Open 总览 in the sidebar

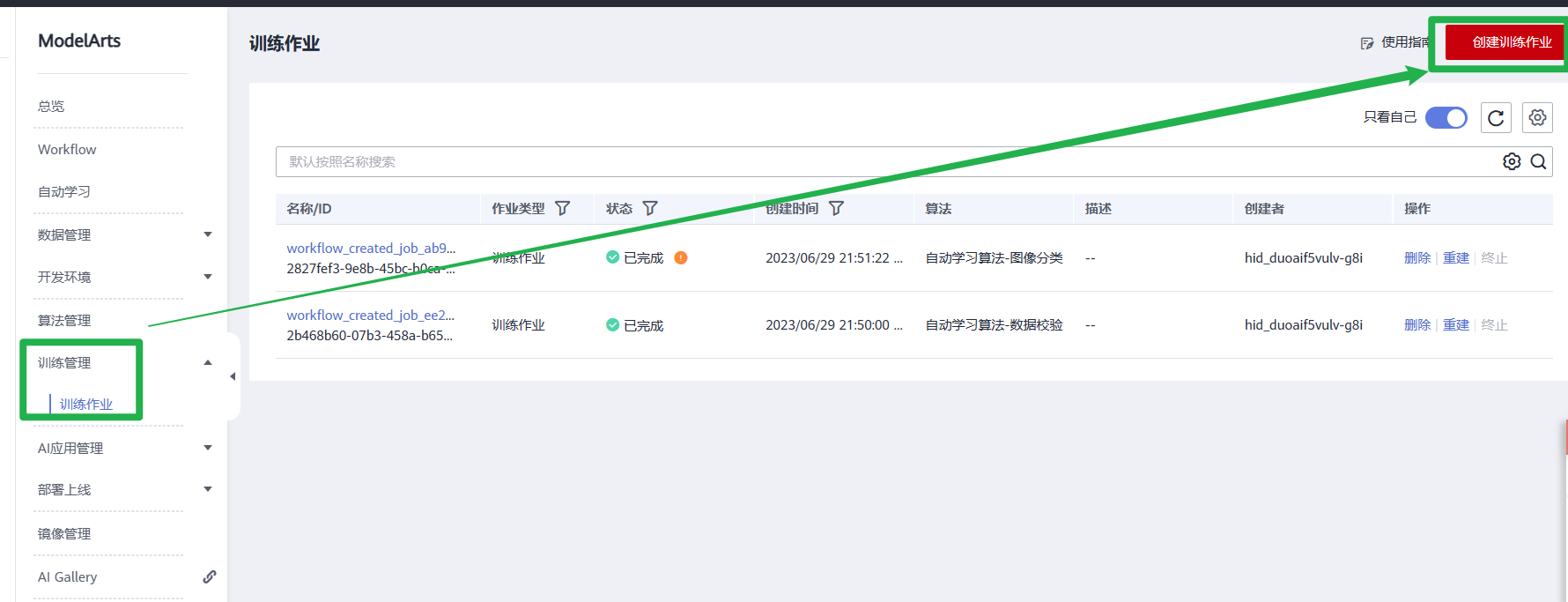click(x=51, y=106)
